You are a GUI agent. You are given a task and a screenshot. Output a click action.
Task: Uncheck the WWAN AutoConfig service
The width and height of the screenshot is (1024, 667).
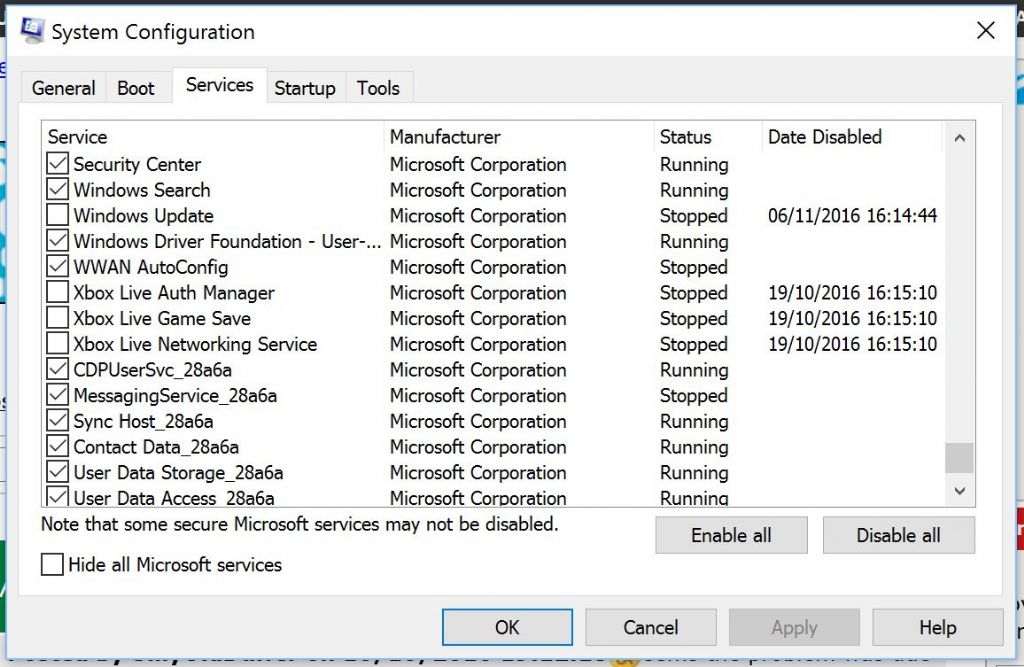click(x=57, y=267)
